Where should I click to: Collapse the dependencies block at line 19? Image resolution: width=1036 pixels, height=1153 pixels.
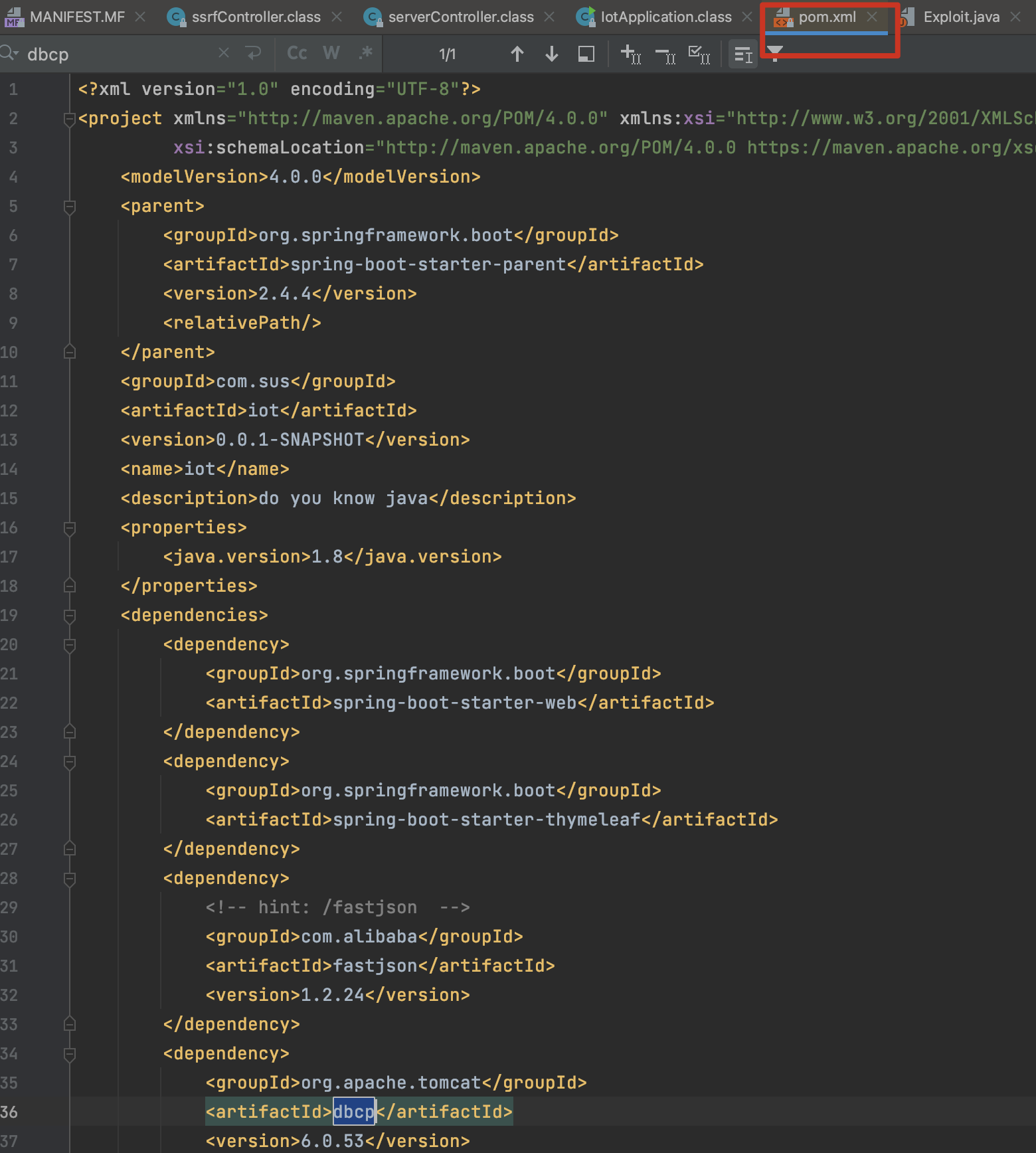(x=69, y=616)
